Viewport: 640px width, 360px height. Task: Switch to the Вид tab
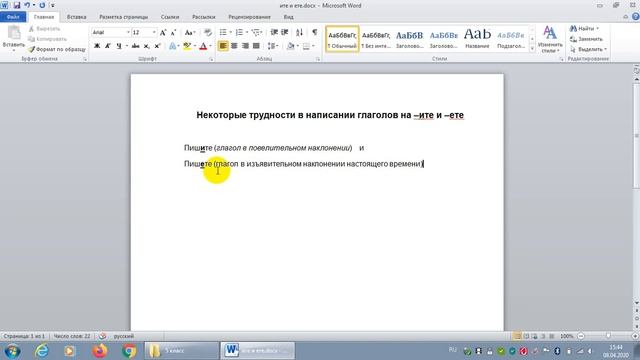(288, 17)
